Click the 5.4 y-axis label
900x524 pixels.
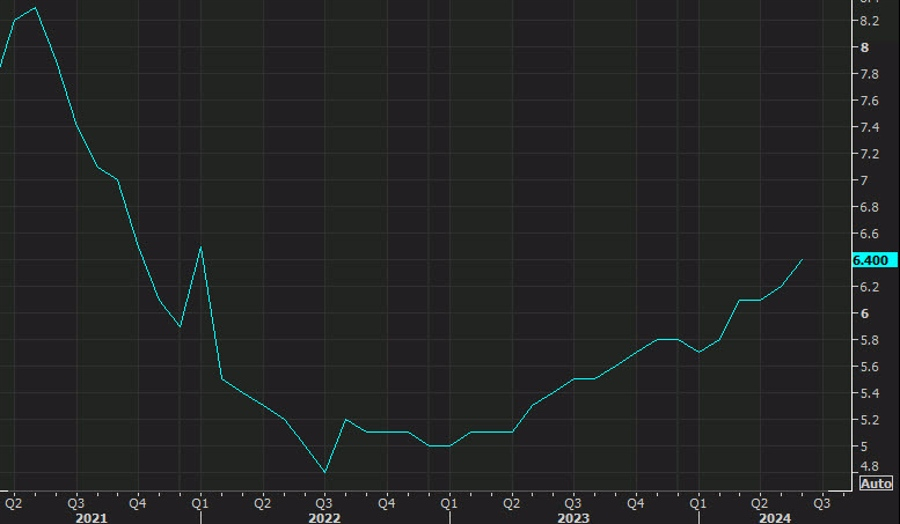point(869,393)
